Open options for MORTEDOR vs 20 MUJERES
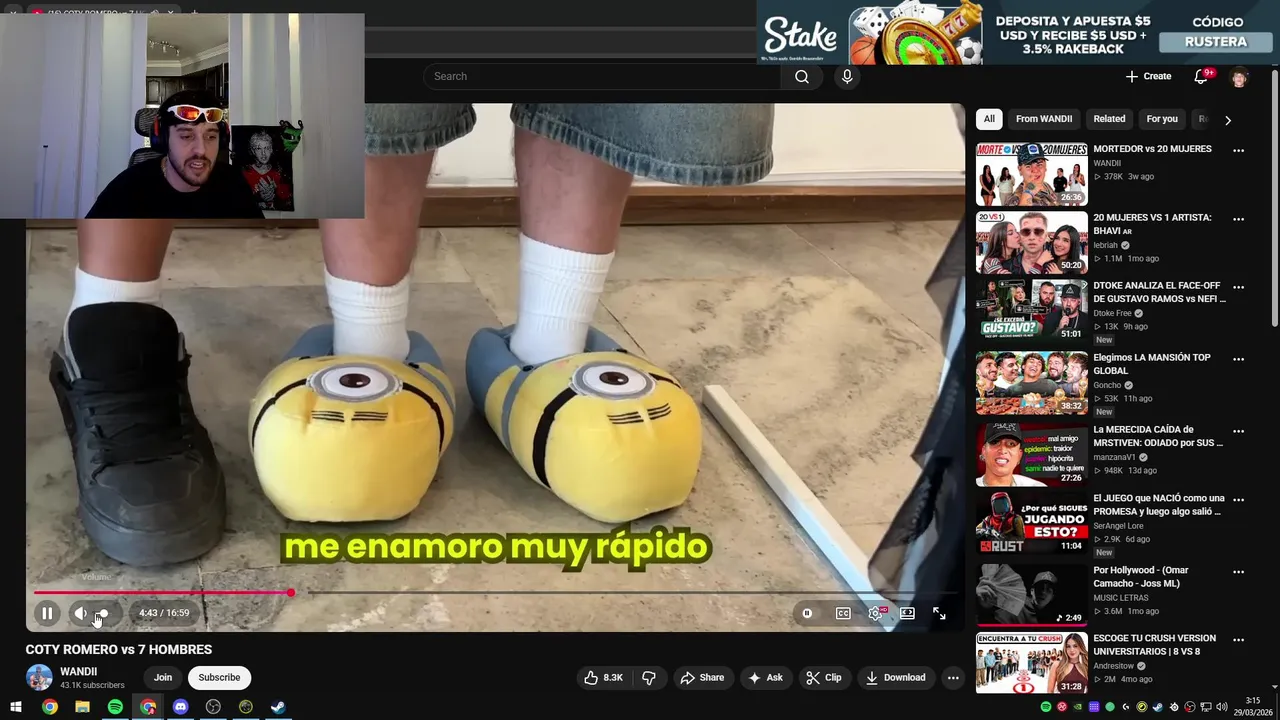The image size is (1280, 720). pyautogui.click(x=1238, y=151)
